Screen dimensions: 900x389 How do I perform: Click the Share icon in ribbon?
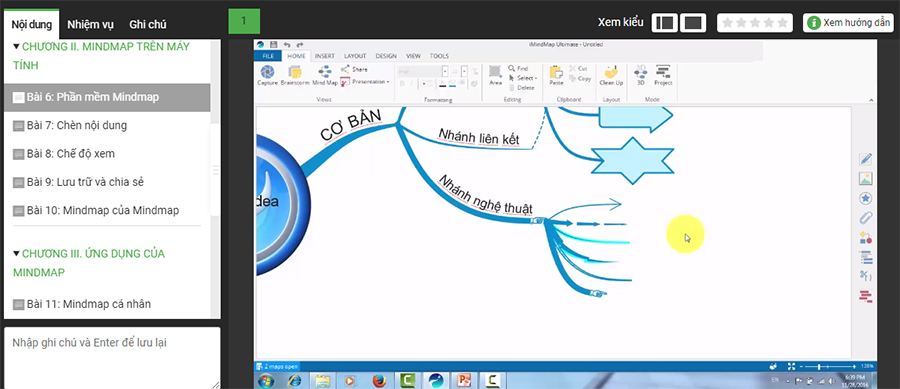(x=345, y=69)
